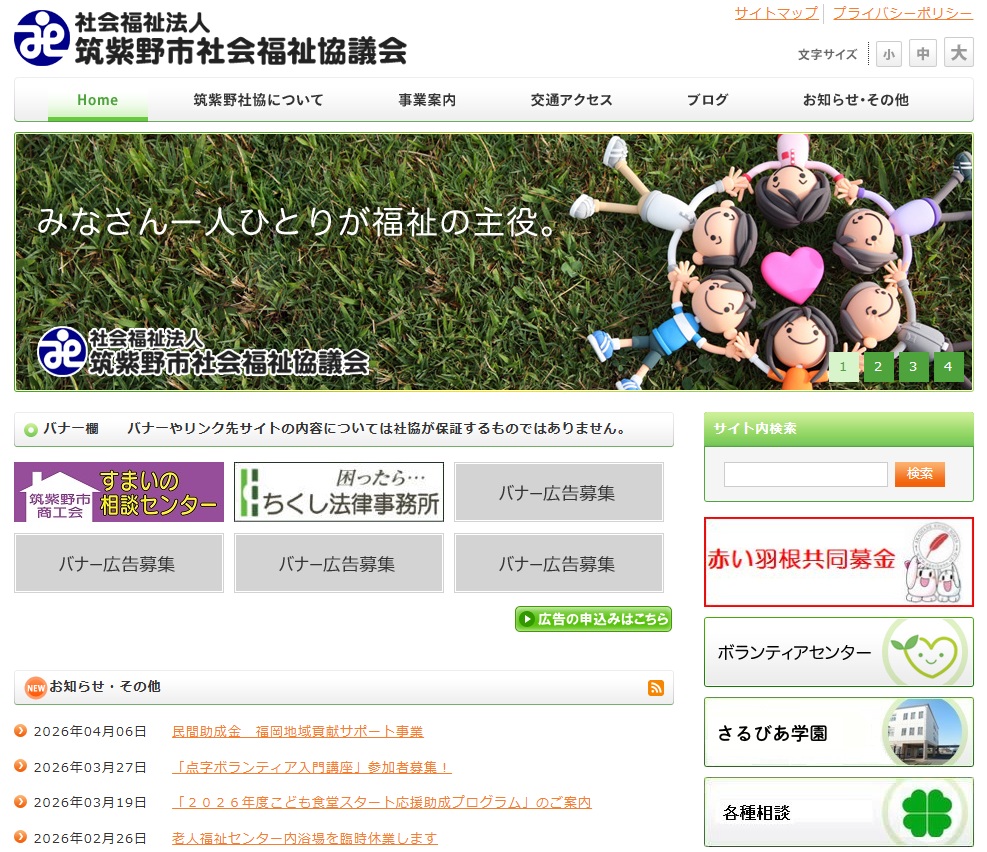Open the ボランティアセンター banner
The width and height of the screenshot is (987, 852).
[x=838, y=652]
